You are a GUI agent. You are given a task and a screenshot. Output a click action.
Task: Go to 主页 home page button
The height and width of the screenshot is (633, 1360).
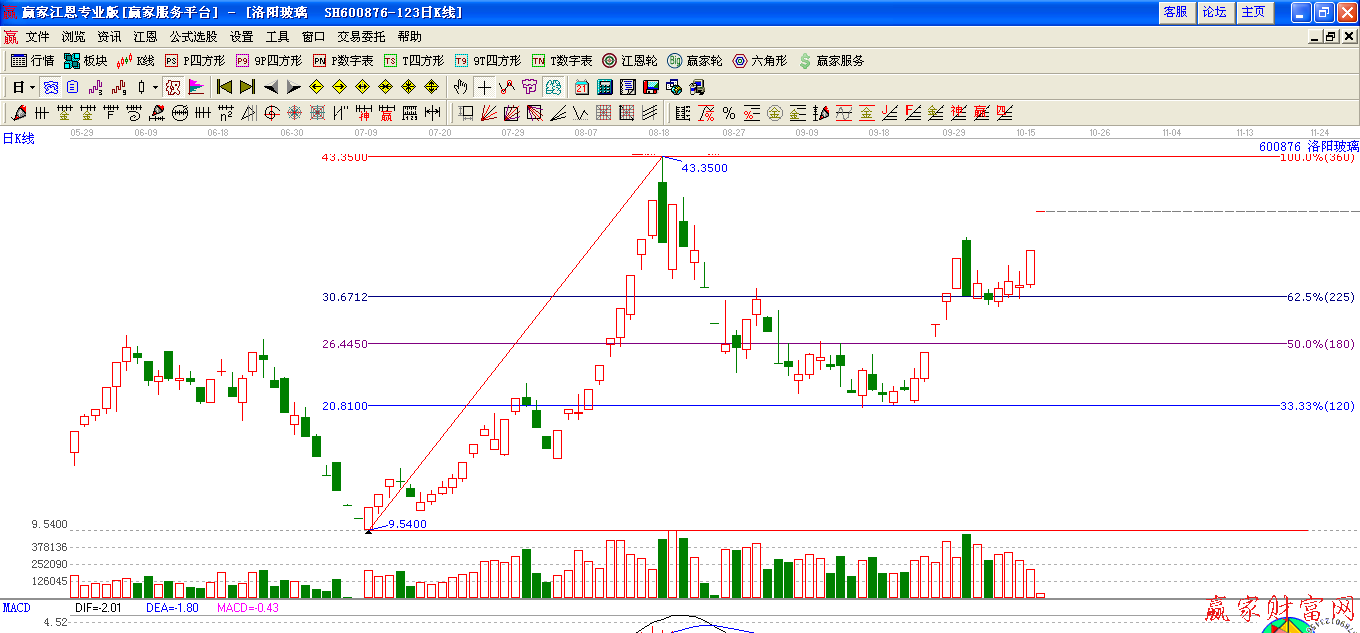point(1253,12)
